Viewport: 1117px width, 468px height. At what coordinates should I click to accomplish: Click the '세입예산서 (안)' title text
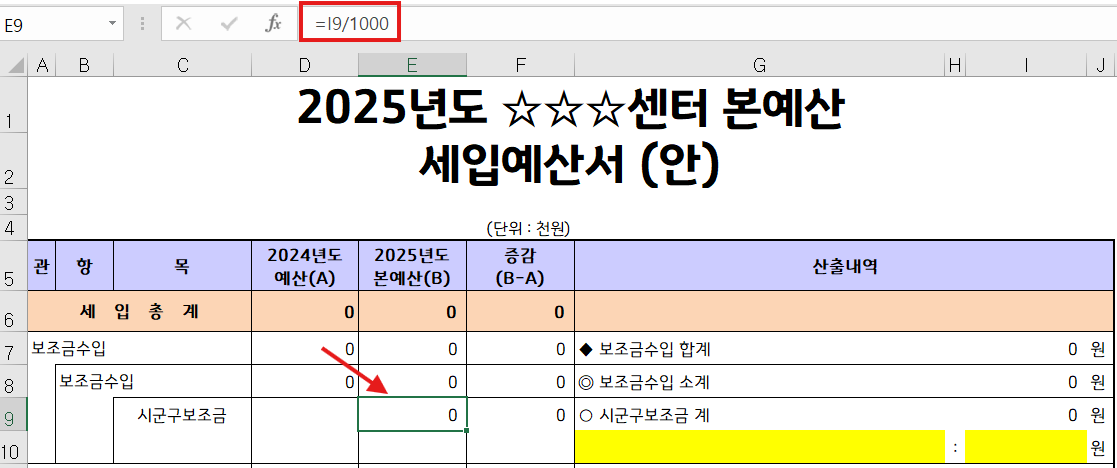coord(571,165)
